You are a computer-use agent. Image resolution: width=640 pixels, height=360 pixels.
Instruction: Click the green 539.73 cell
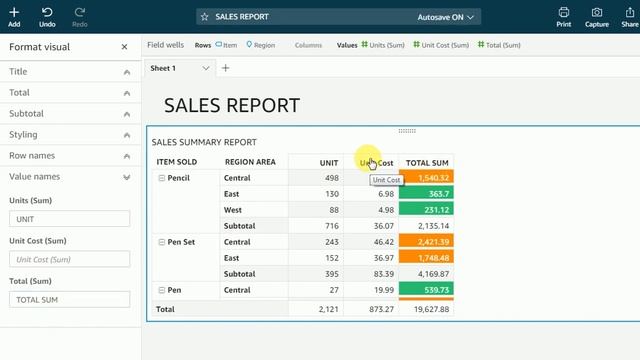426,289
